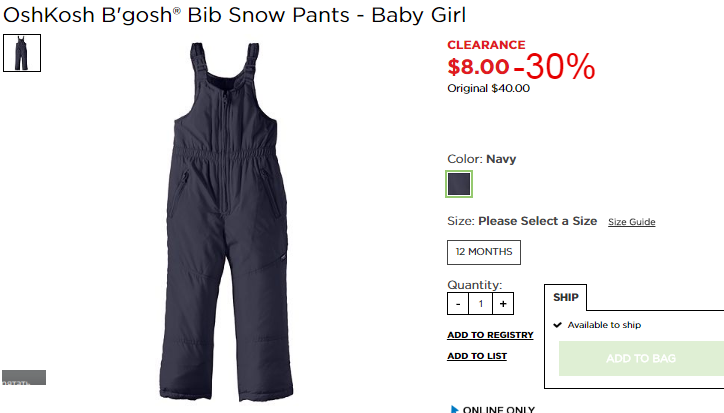Decrease quantity with the minus button
The image size is (724, 413).
click(458, 304)
